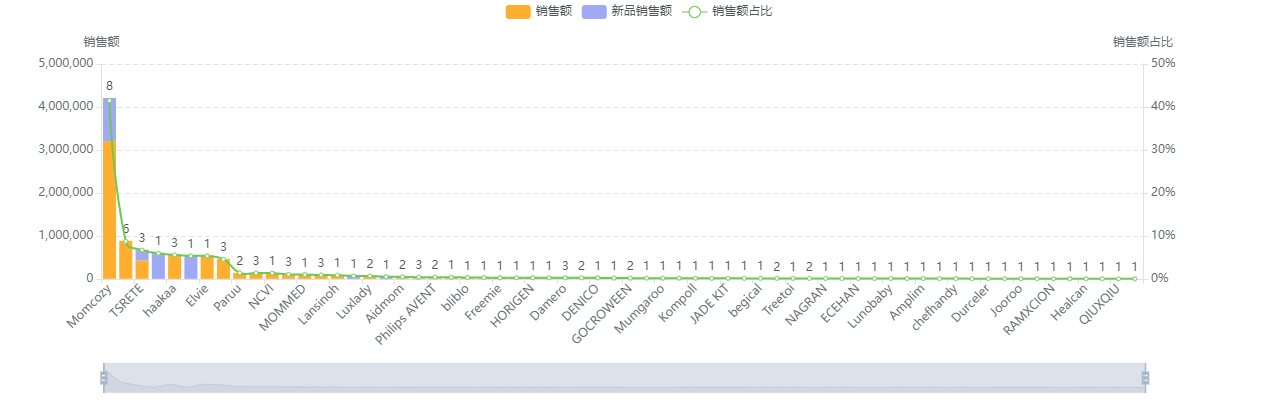This screenshot has width=1278, height=400.
Task: Click the Momcozy axis label
Action: click(88, 305)
